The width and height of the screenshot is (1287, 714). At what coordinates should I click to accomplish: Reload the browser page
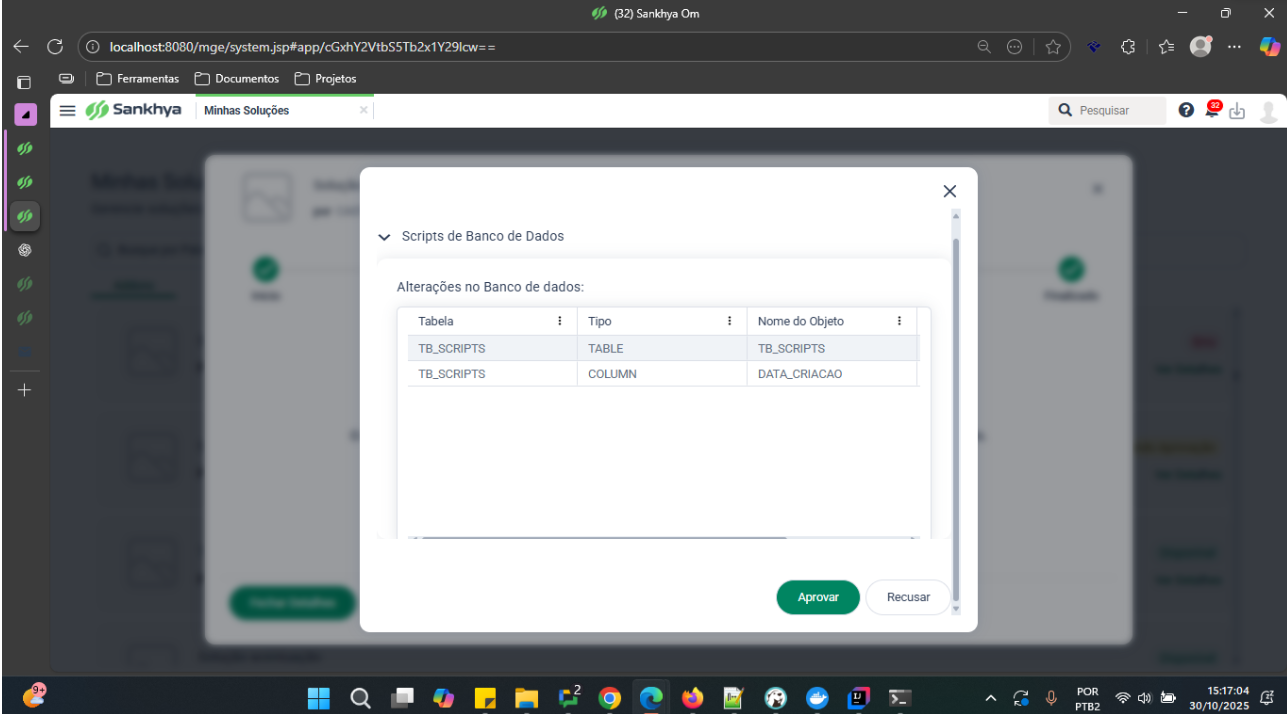pos(55,47)
